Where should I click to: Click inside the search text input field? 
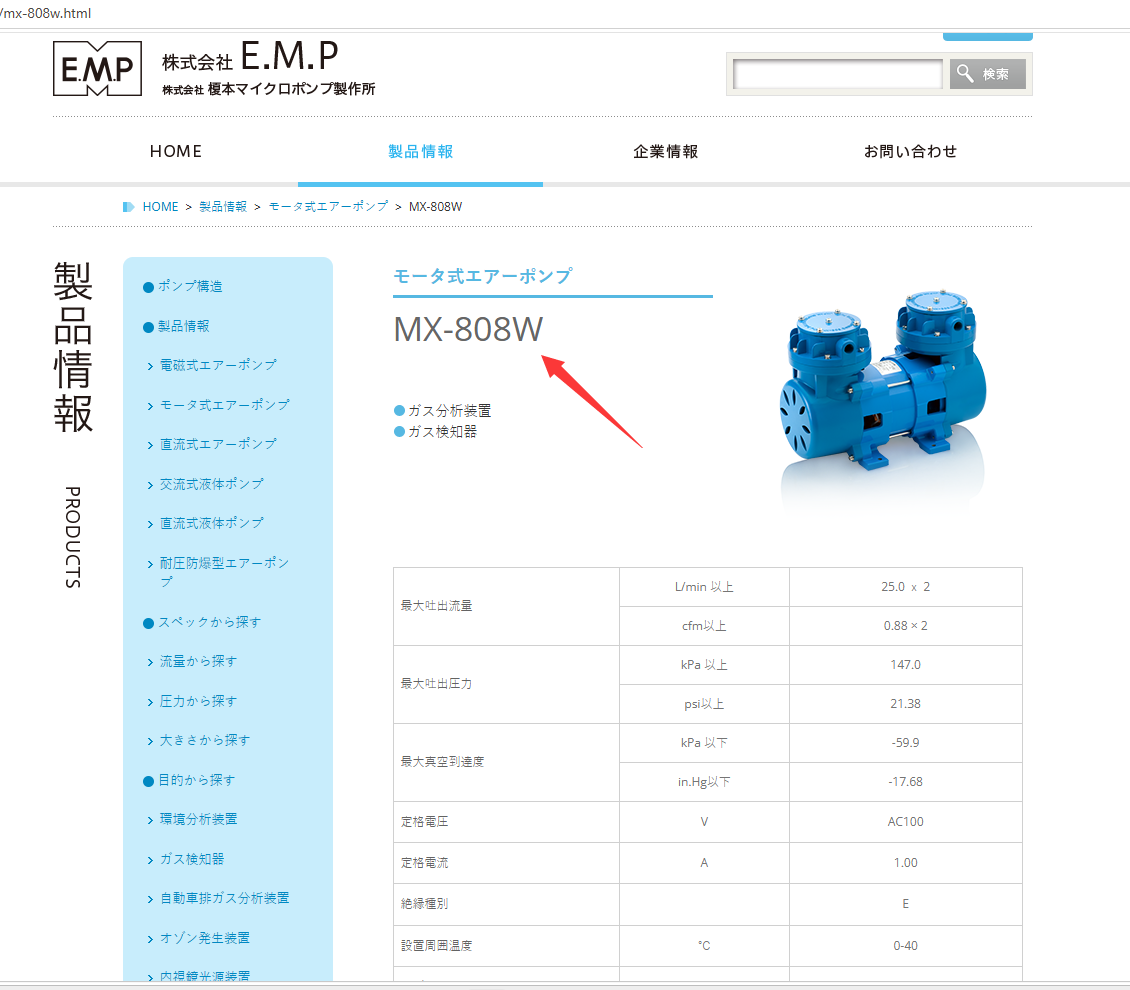tap(837, 73)
